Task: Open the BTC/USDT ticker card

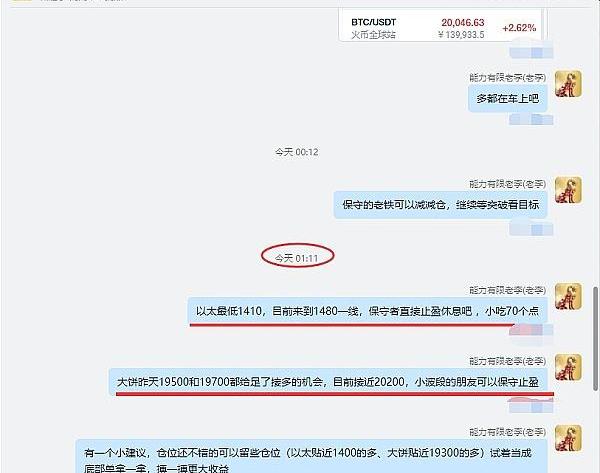Action: (x=444, y=26)
